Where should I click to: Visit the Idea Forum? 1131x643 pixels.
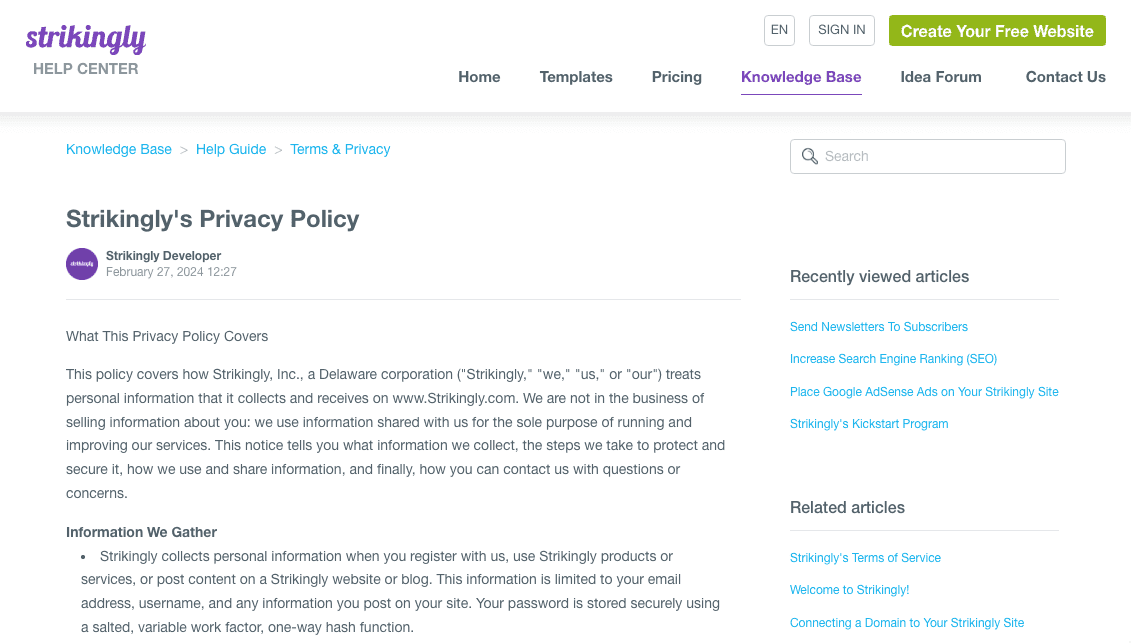[941, 77]
